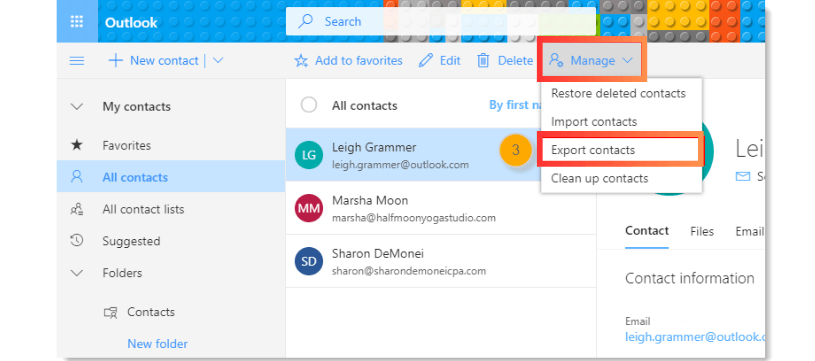This screenshot has height=361, width=815.
Task: Click the Contact information heading
Action: tap(690, 278)
